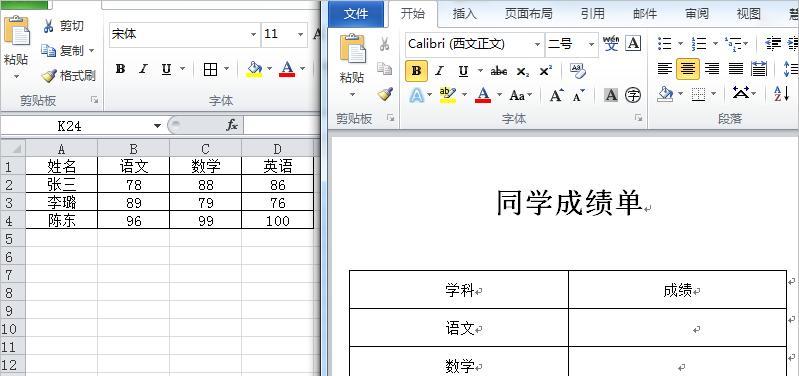
Task: Apply Word yellow text highlight color
Action: pos(447,95)
